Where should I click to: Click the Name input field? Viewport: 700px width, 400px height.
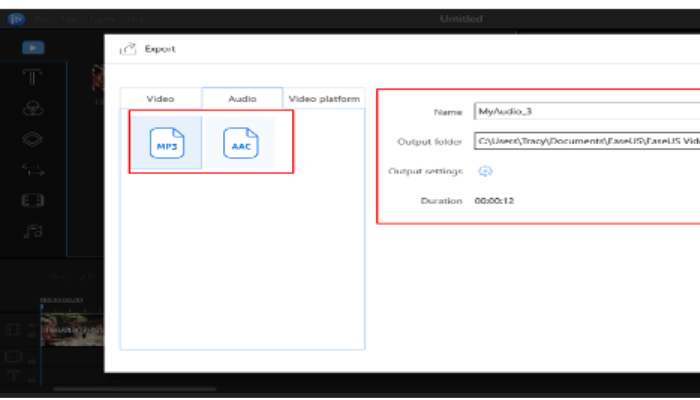(587, 111)
